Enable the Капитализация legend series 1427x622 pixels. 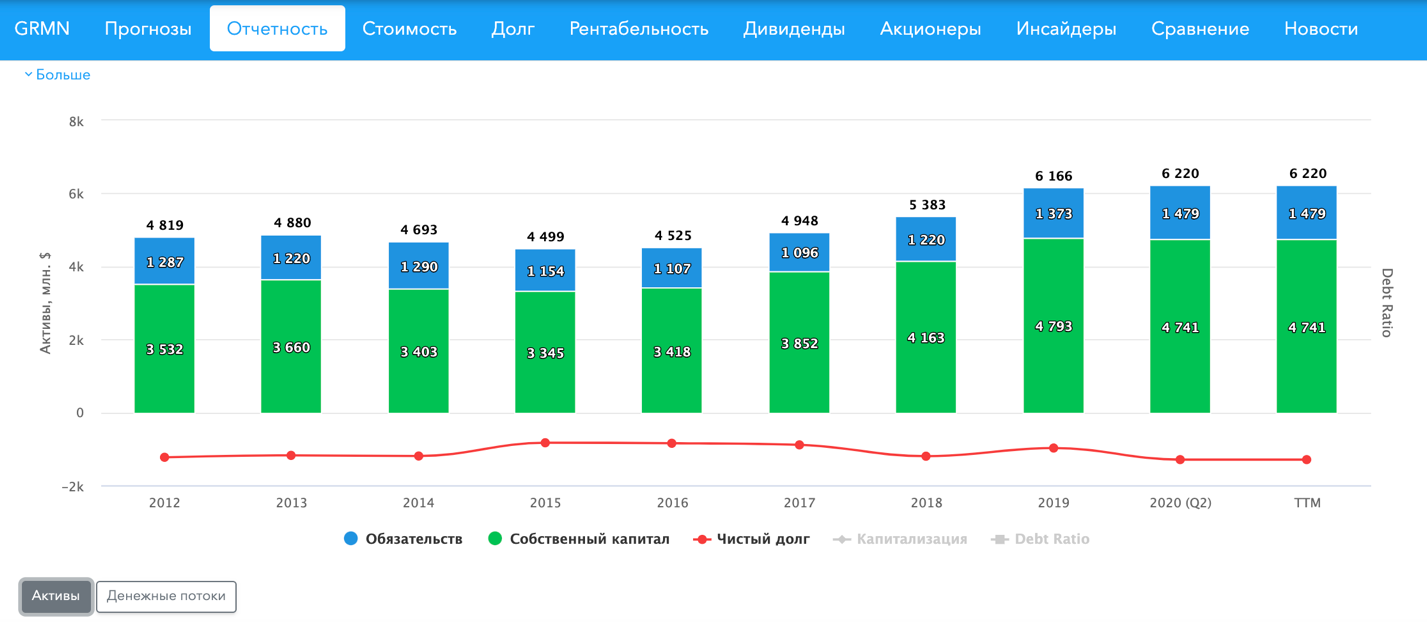coord(900,539)
